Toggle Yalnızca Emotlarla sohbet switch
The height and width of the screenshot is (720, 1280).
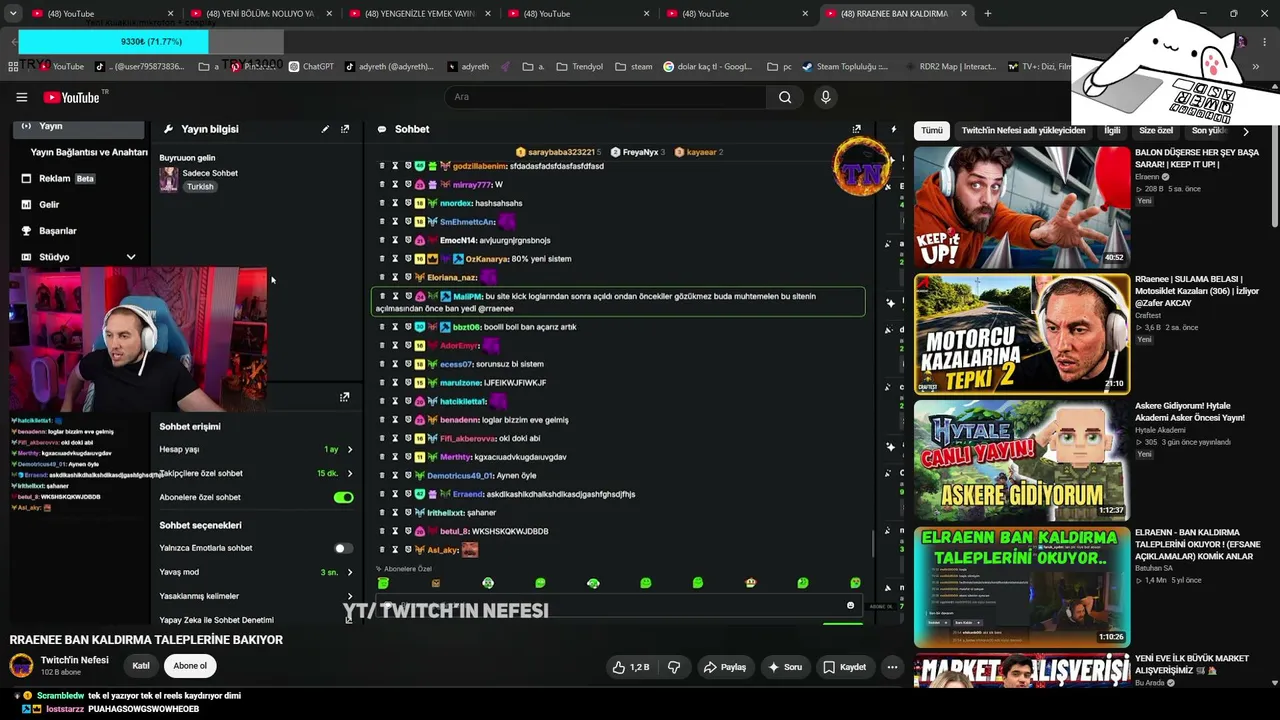click(x=343, y=548)
